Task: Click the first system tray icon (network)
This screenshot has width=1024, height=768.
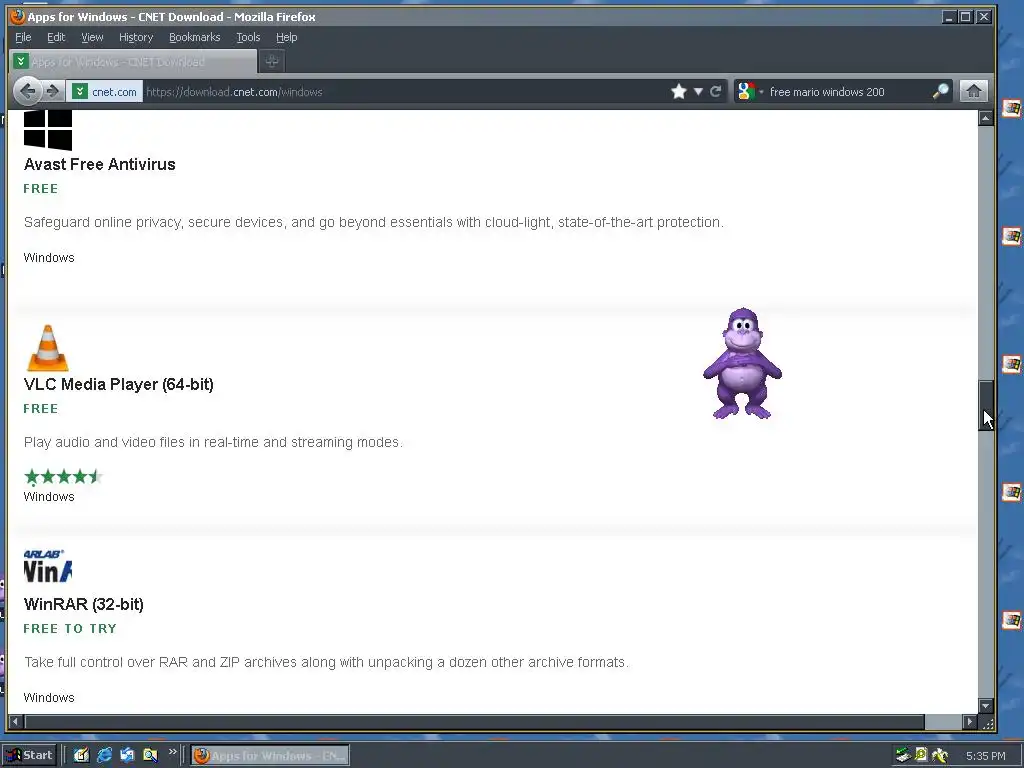Action: tap(903, 756)
